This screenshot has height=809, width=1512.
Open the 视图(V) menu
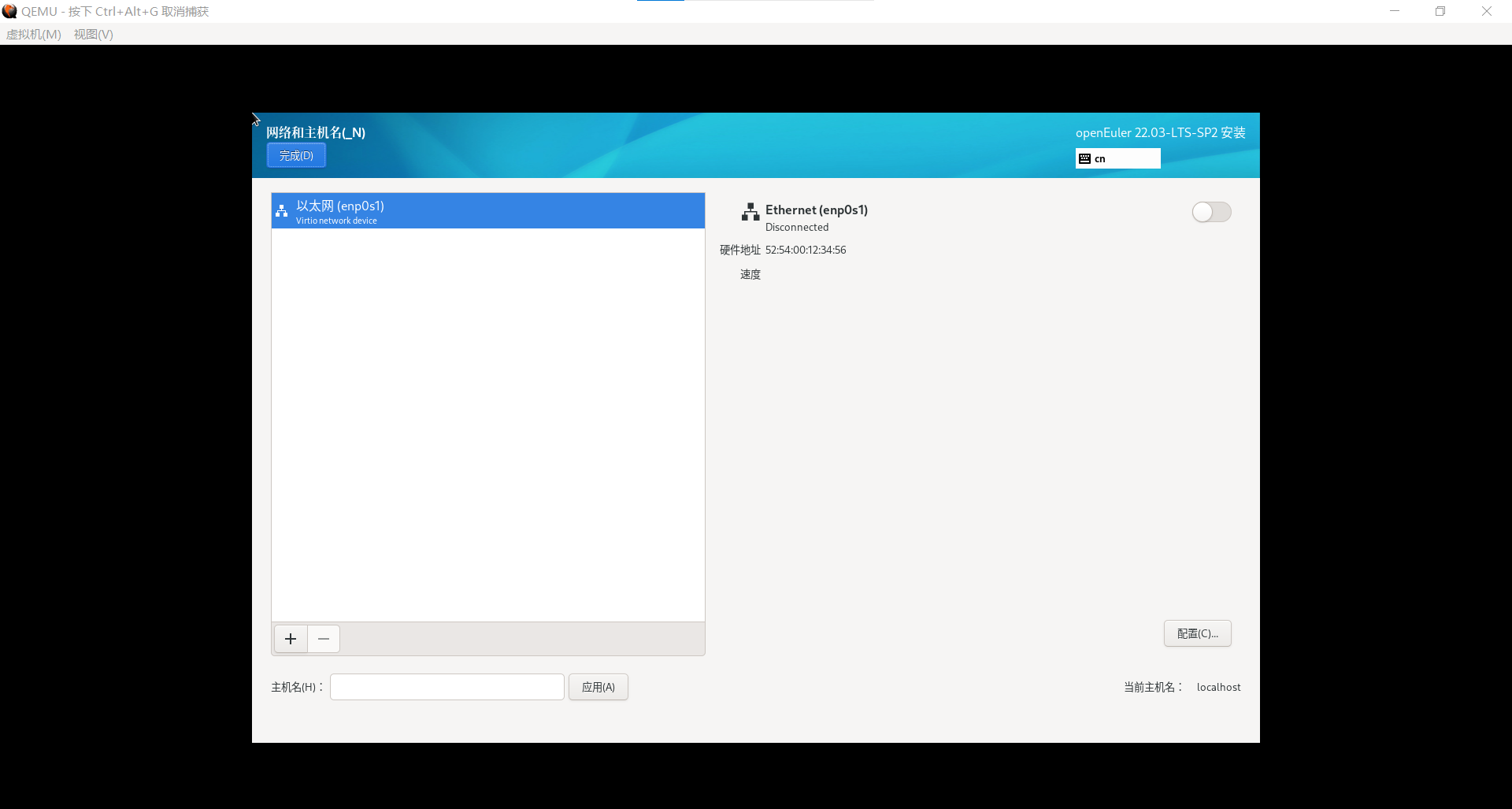coord(94,34)
